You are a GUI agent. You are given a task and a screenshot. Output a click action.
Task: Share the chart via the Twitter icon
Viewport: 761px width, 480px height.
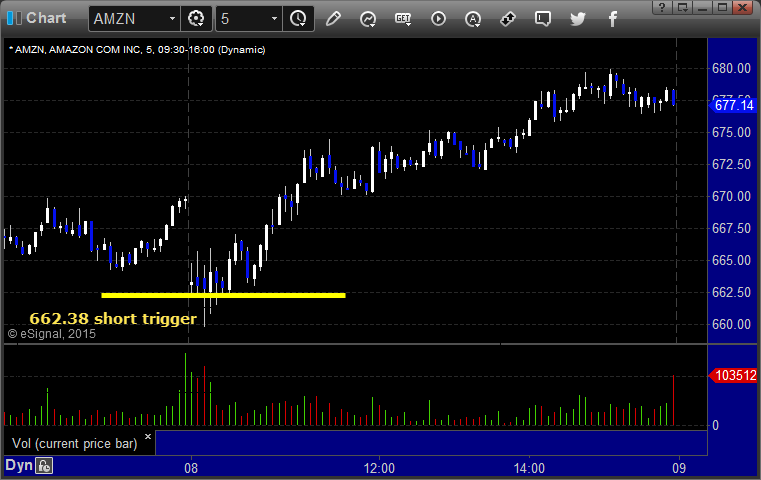coord(578,19)
